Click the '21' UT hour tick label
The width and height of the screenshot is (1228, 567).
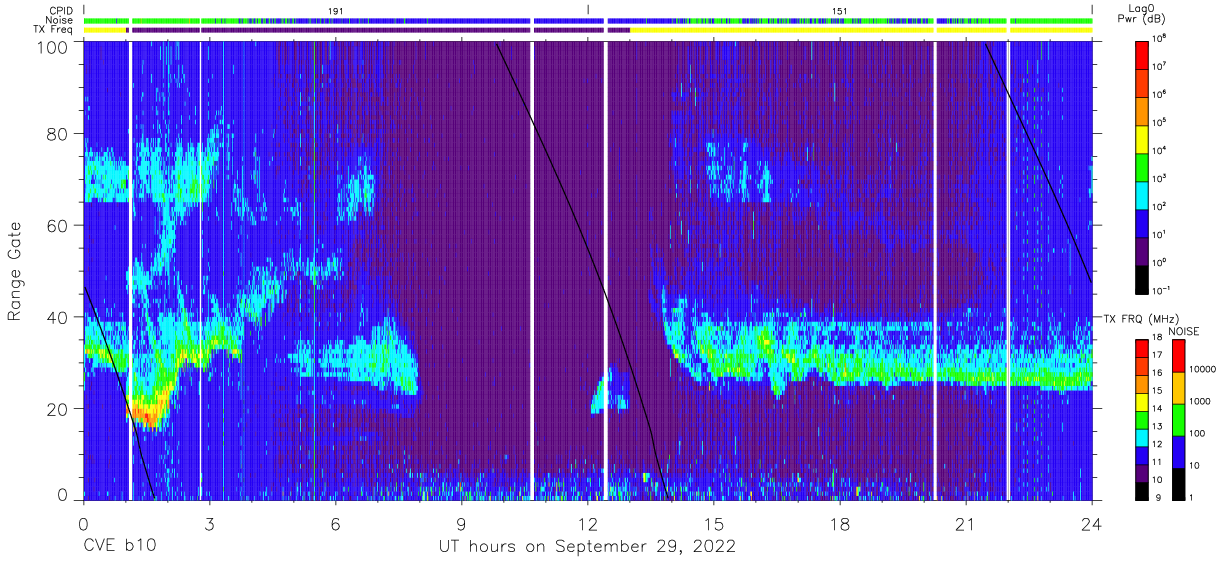(966, 524)
